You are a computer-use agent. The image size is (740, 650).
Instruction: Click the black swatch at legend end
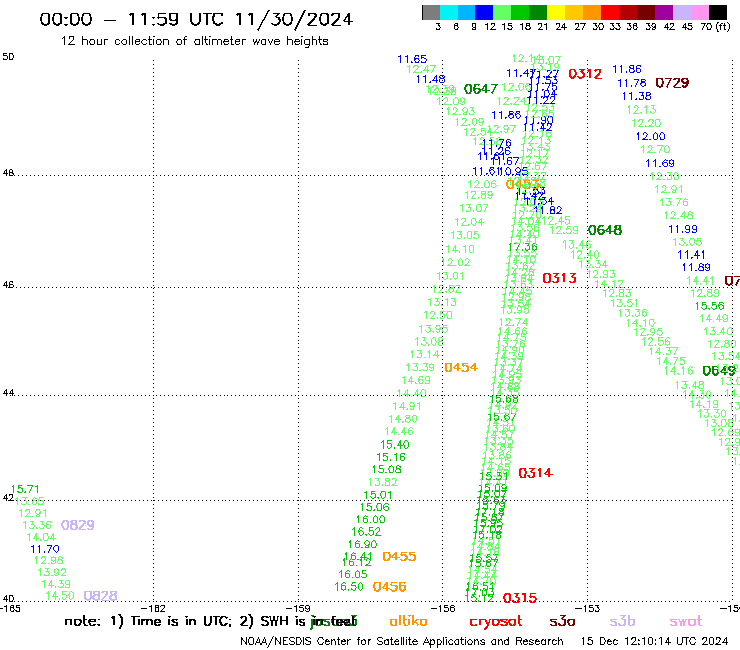[717, 12]
